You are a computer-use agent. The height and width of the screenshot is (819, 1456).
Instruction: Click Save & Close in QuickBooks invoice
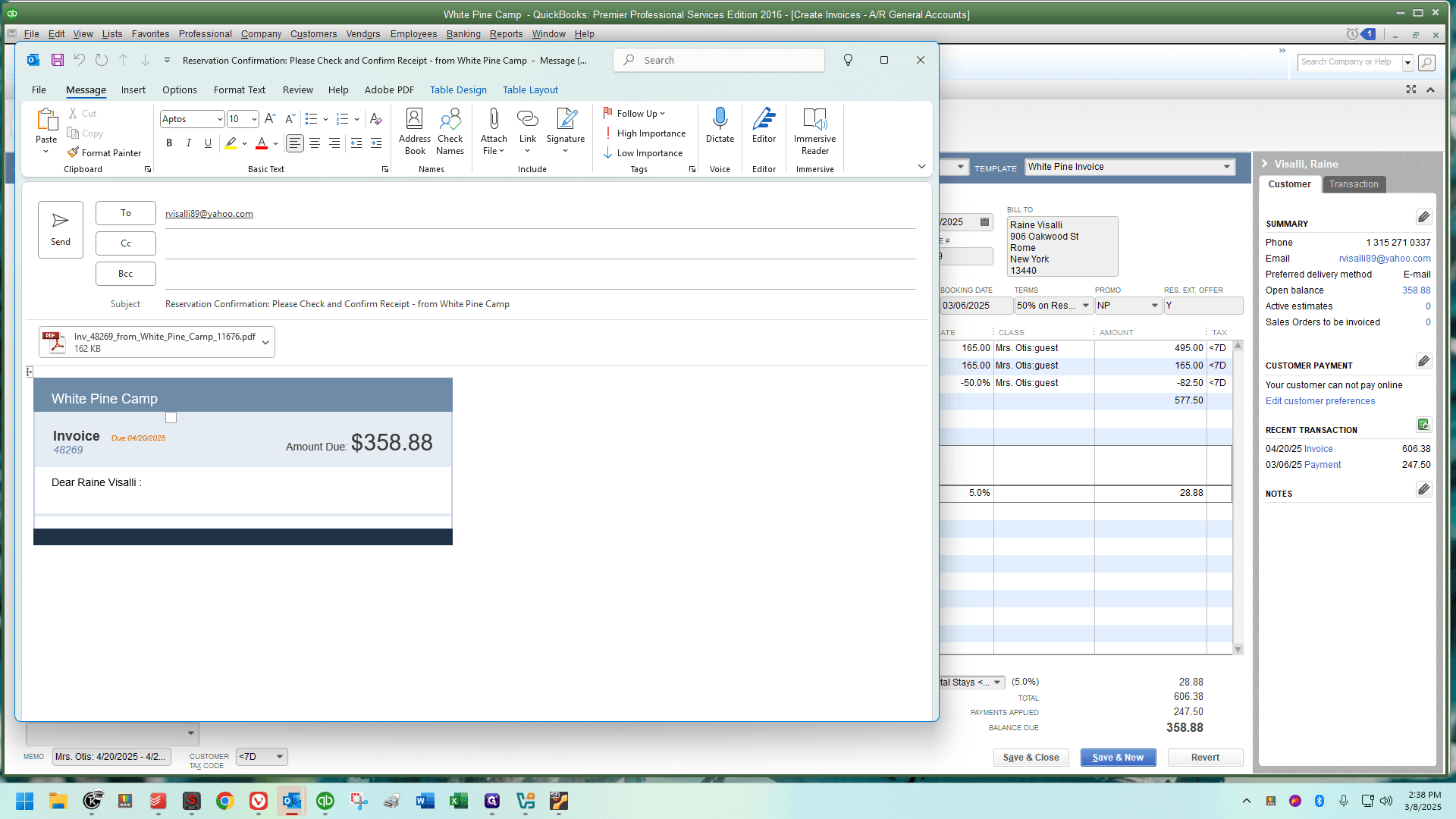point(1031,758)
